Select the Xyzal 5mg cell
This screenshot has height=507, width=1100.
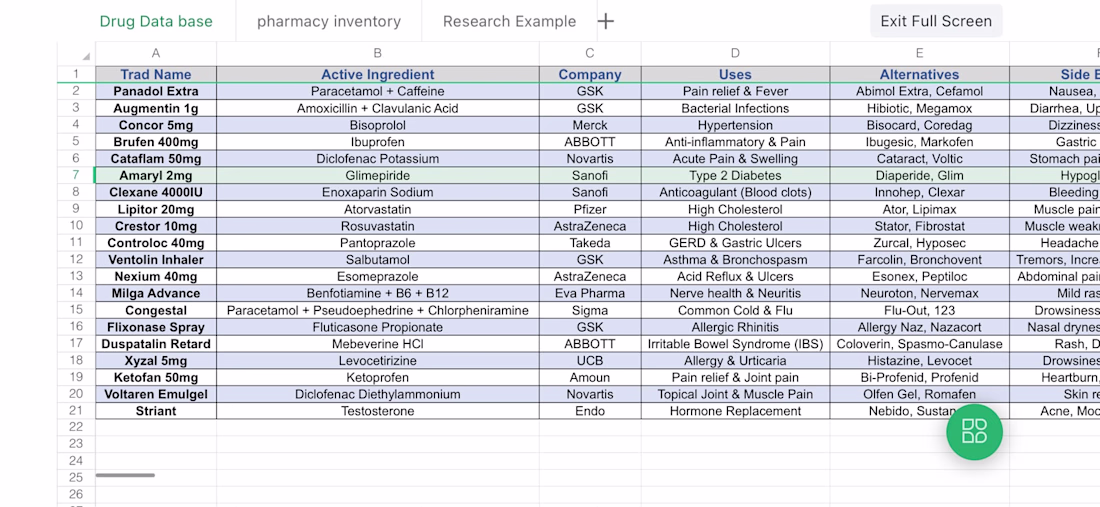click(x=156, y=360)
